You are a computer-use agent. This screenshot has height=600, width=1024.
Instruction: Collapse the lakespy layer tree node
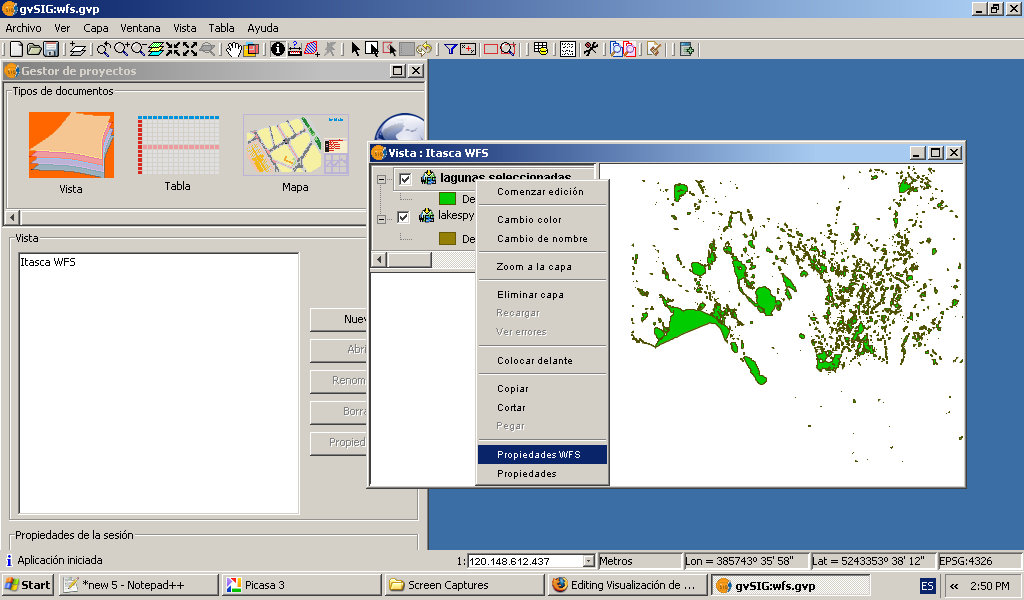(x=381, y=217)
